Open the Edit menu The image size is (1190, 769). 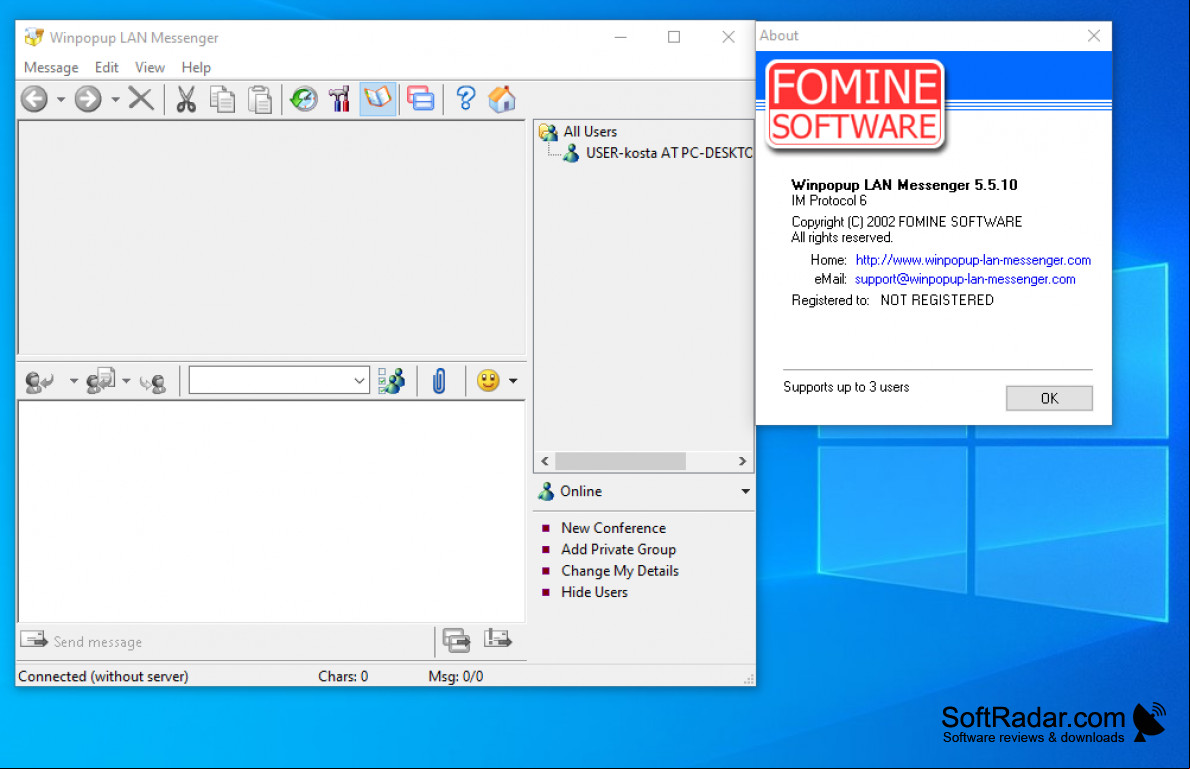click(x=106, y=68)
